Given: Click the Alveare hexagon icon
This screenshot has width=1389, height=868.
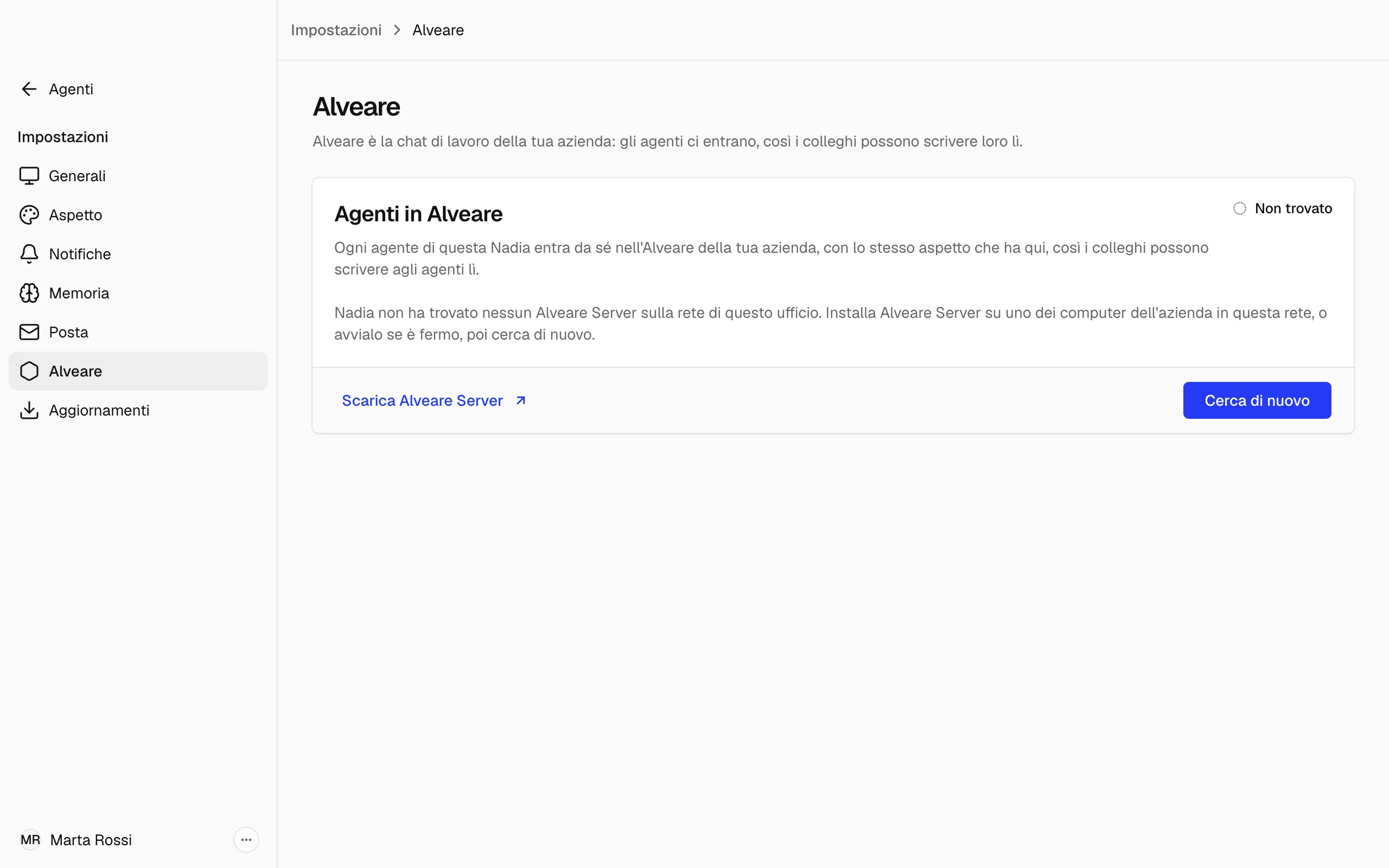Looking at the screenshot, I should [29, 371].
